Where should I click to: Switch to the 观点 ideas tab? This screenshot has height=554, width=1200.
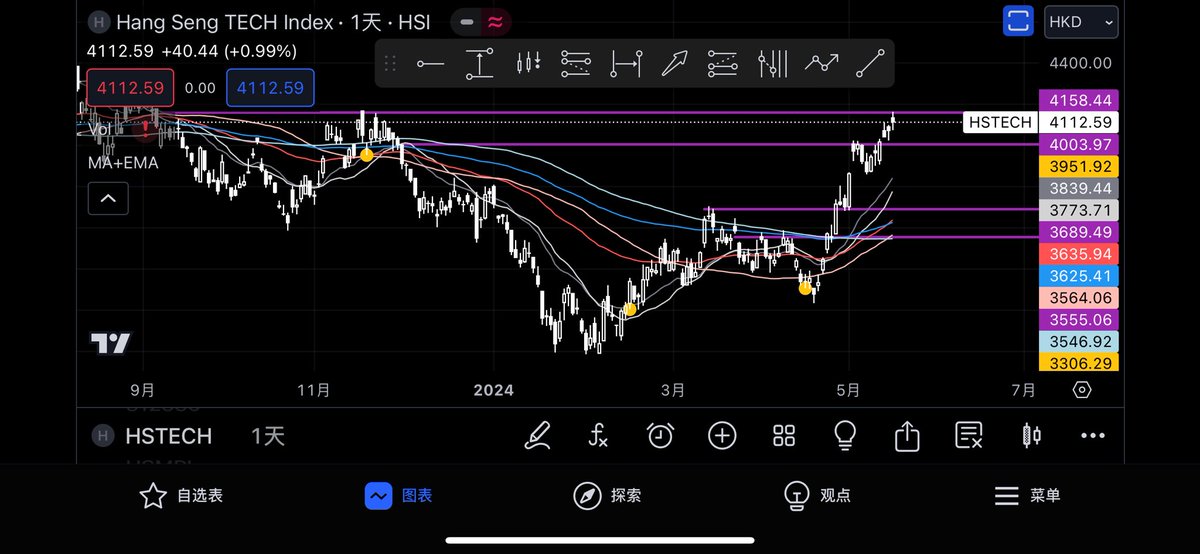(816, 495)
